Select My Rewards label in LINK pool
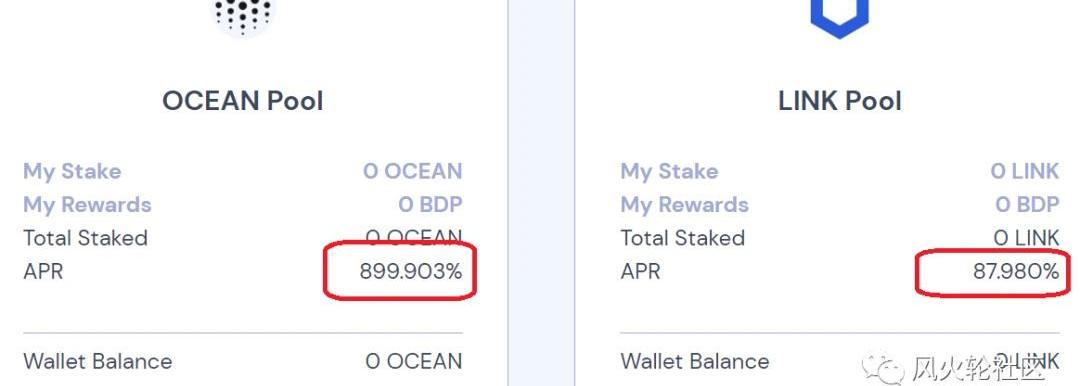 point(685,205)
